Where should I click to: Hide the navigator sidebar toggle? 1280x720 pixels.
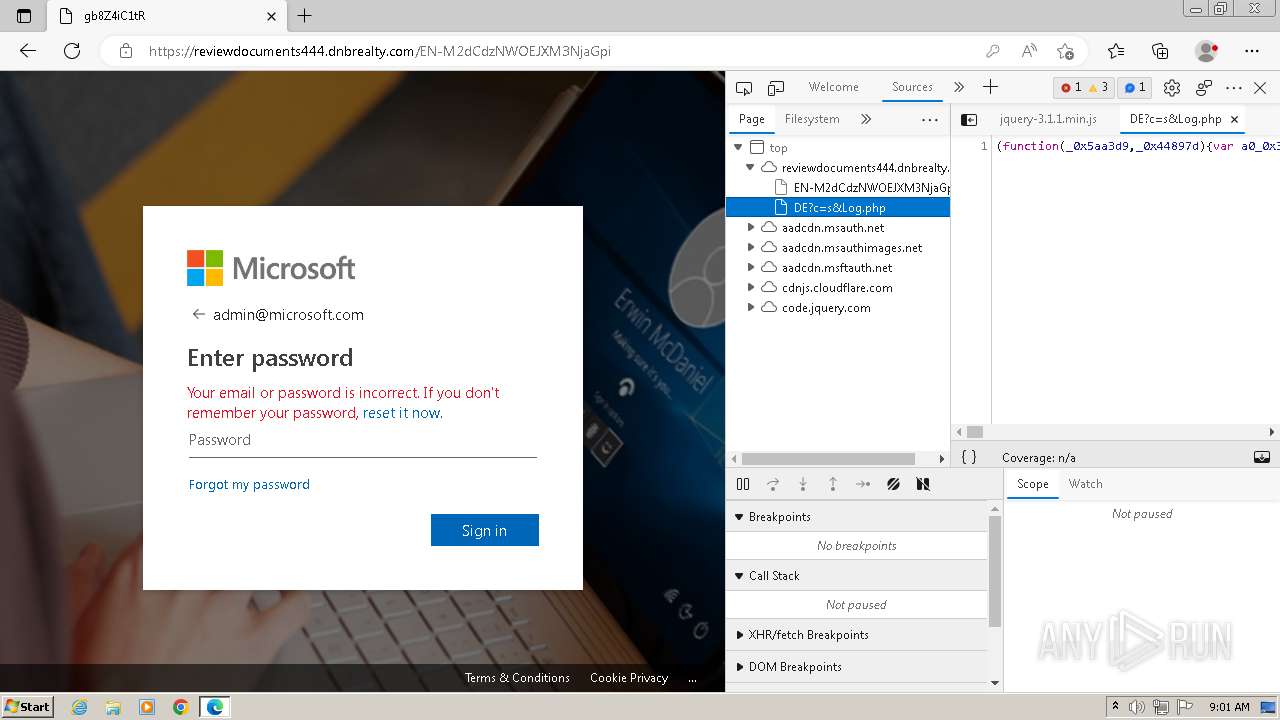[x=969, y=119]
